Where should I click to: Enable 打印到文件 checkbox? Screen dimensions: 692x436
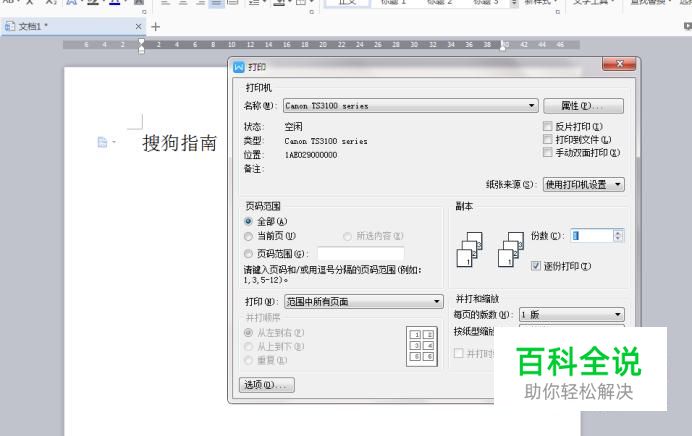[548, 139]
